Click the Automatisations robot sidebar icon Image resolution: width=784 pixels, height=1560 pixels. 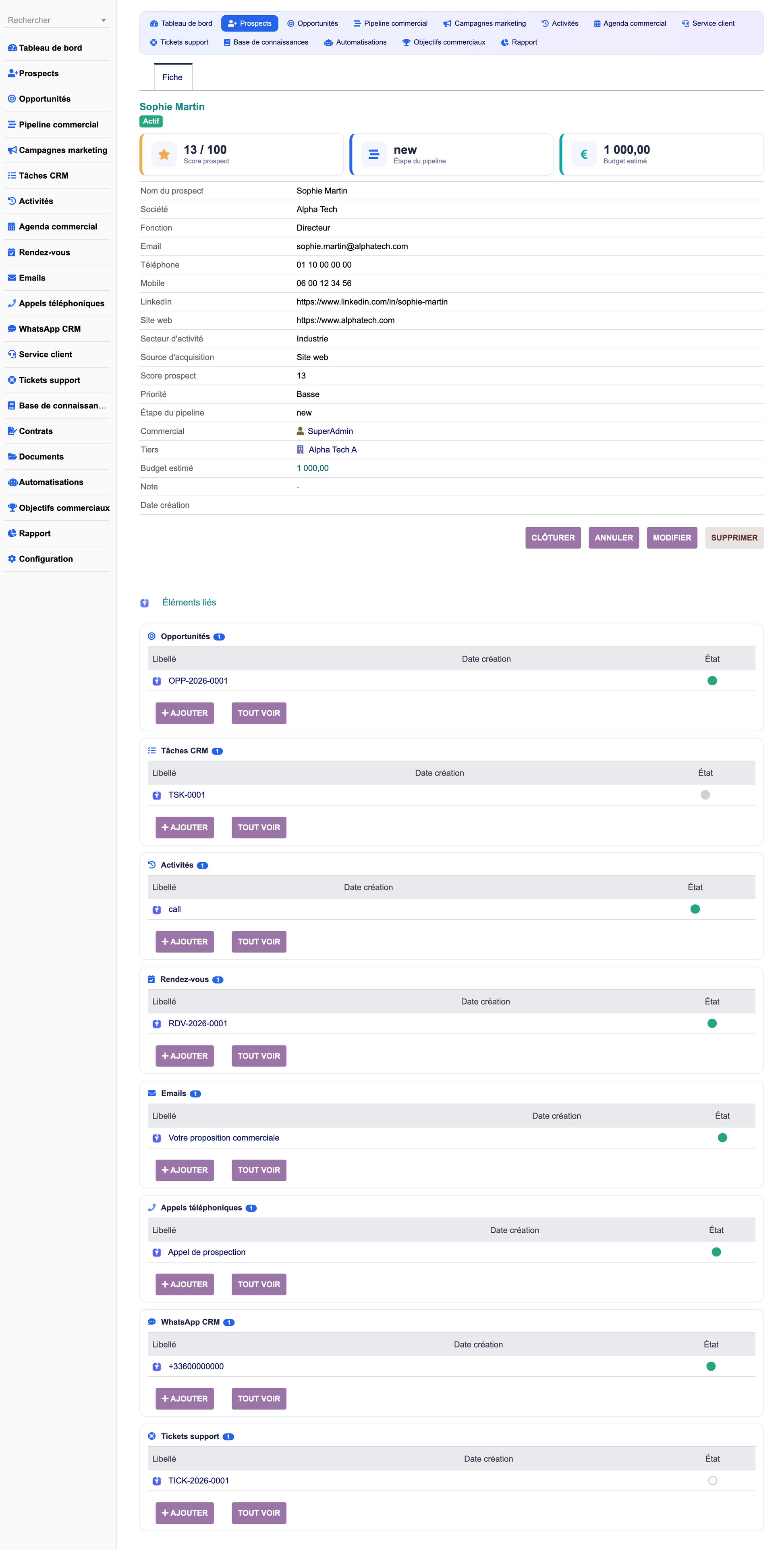(12, 482)
